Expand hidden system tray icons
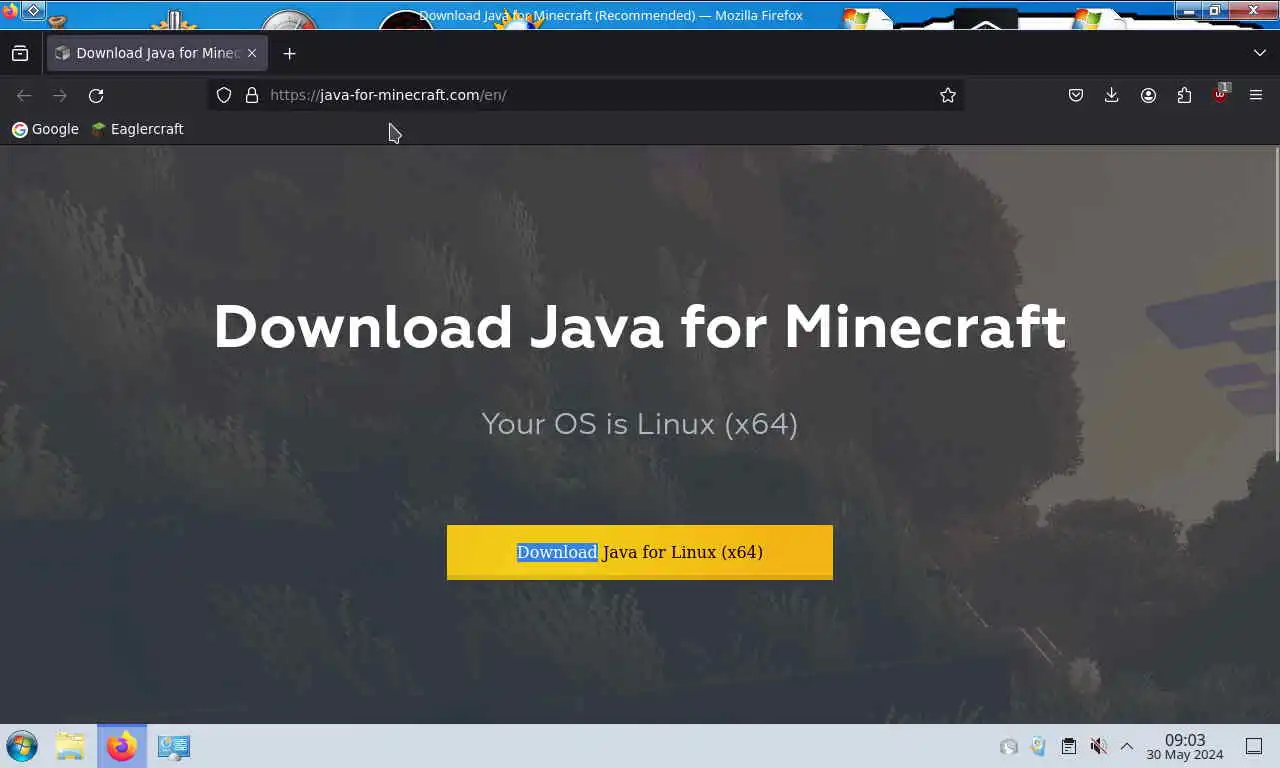 1127,746
